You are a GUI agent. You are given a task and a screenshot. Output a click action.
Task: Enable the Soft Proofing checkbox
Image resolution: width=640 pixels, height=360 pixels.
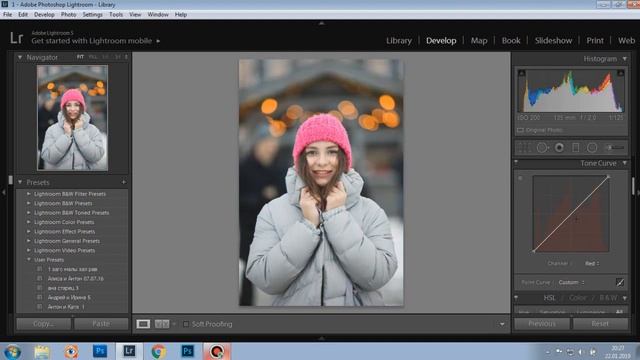click(186, 324)
